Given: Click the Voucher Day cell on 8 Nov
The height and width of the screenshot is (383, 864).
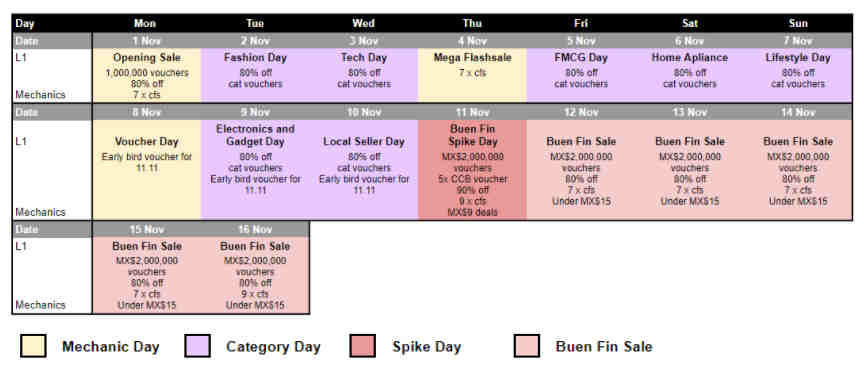Looking at the screenshot, I should (x=147, y=170).
